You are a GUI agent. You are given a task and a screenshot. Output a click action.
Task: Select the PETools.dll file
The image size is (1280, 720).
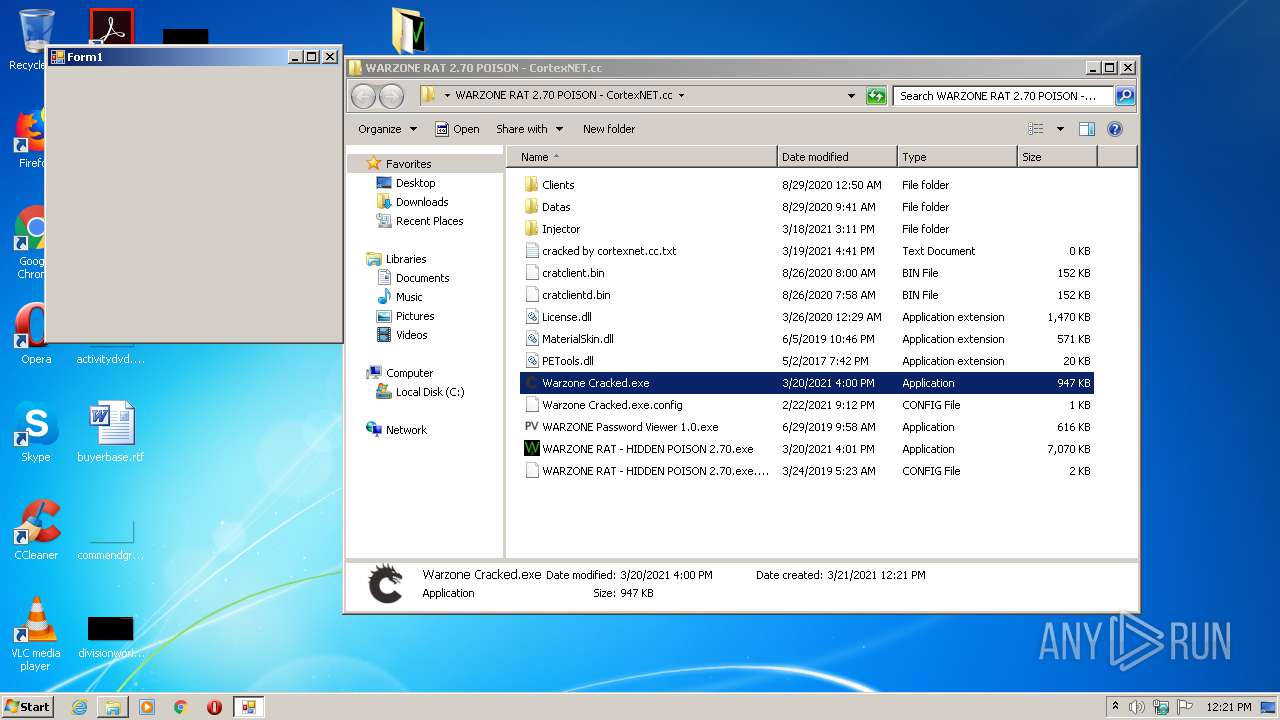click(806, 361)
